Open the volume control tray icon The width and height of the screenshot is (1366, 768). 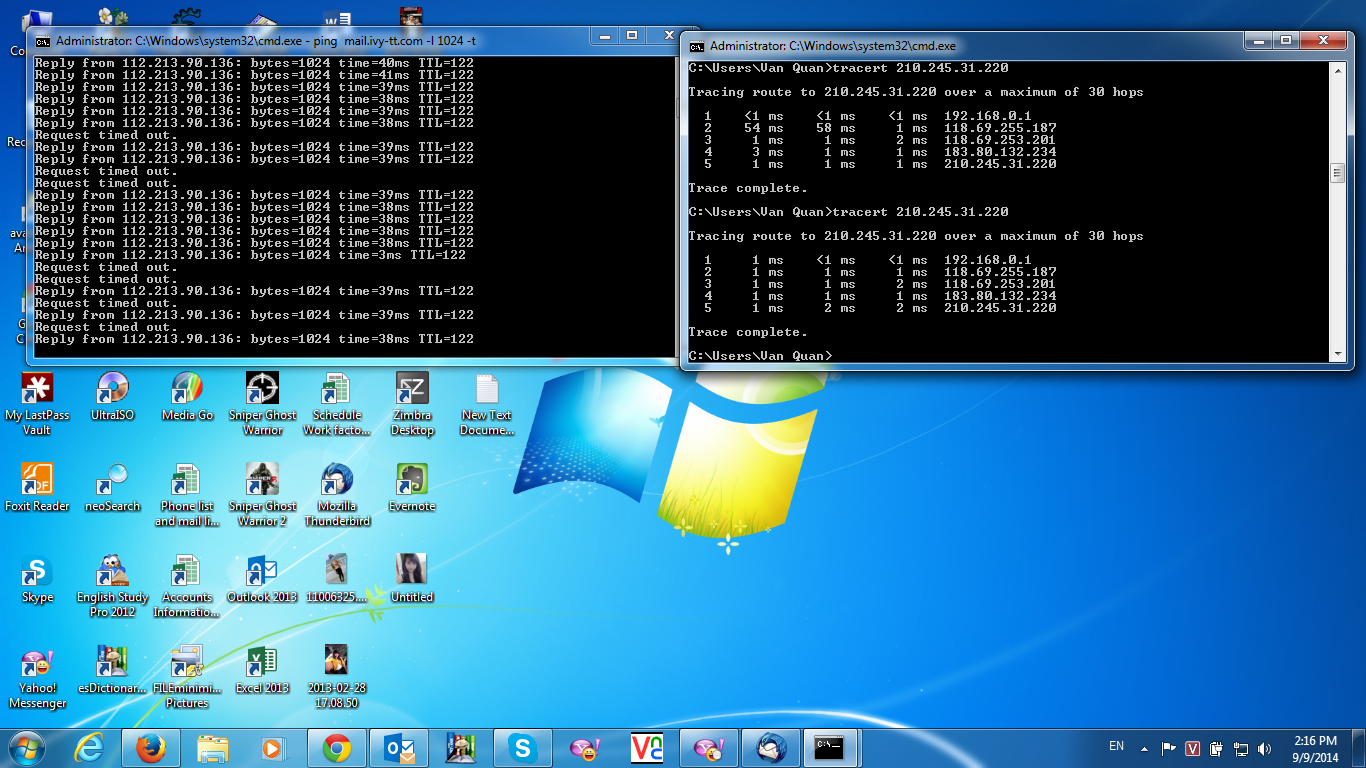(x=1266, y=748)
